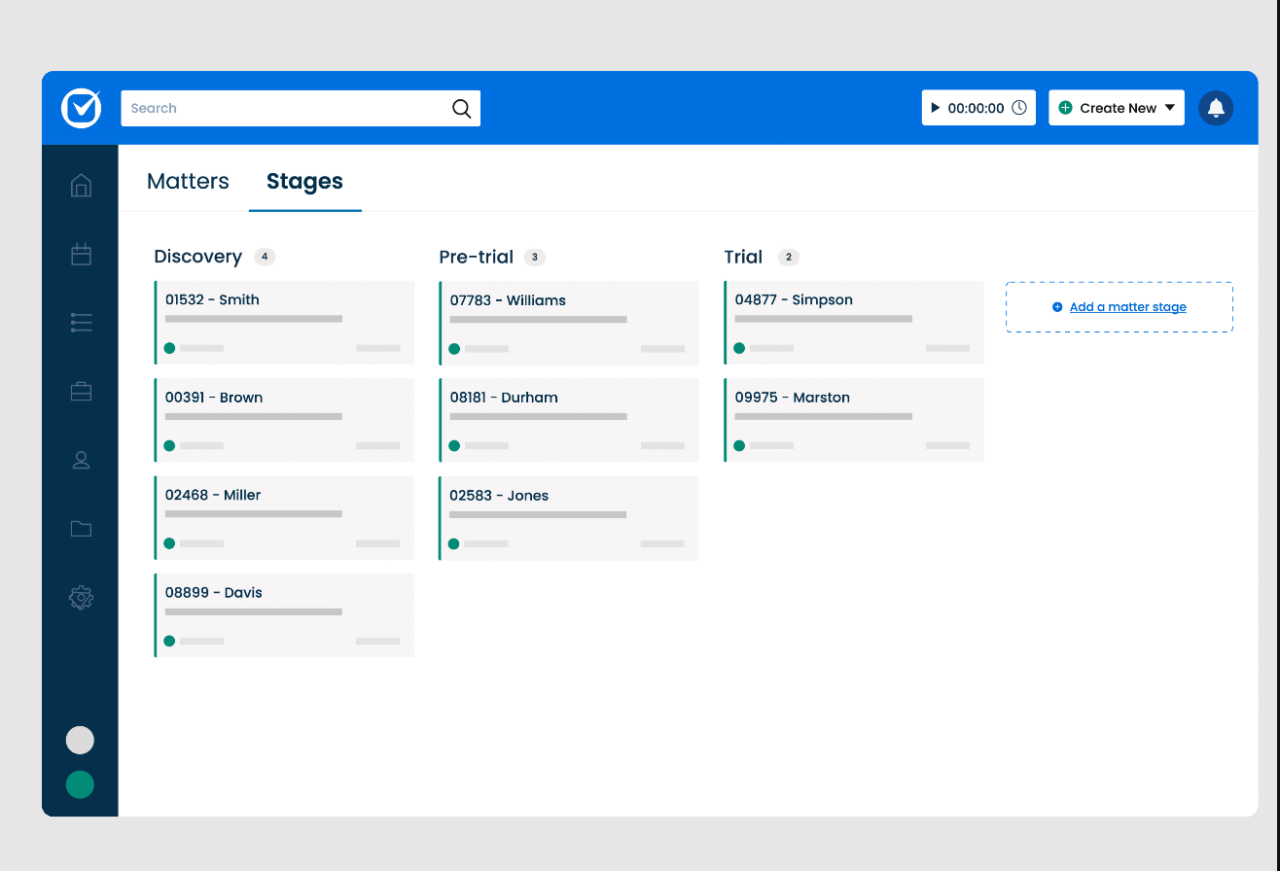Start the timer play button
The width and height of the screenshot is (1280, 871).
pyautogui.click(x=935, y=108)
